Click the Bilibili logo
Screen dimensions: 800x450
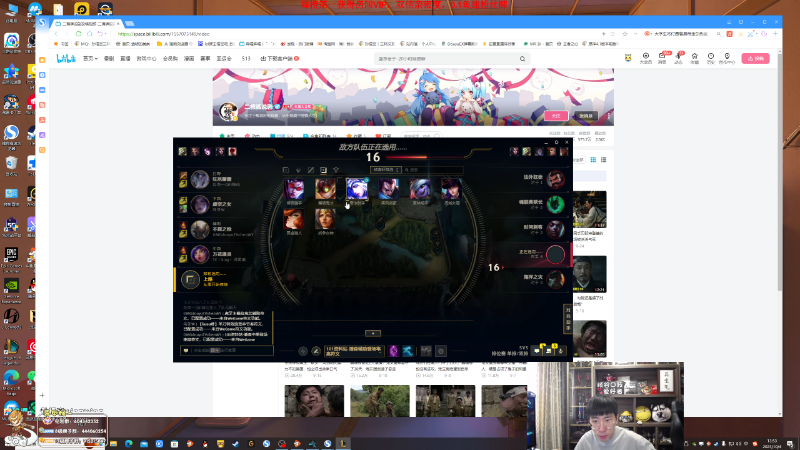[66, 59]
